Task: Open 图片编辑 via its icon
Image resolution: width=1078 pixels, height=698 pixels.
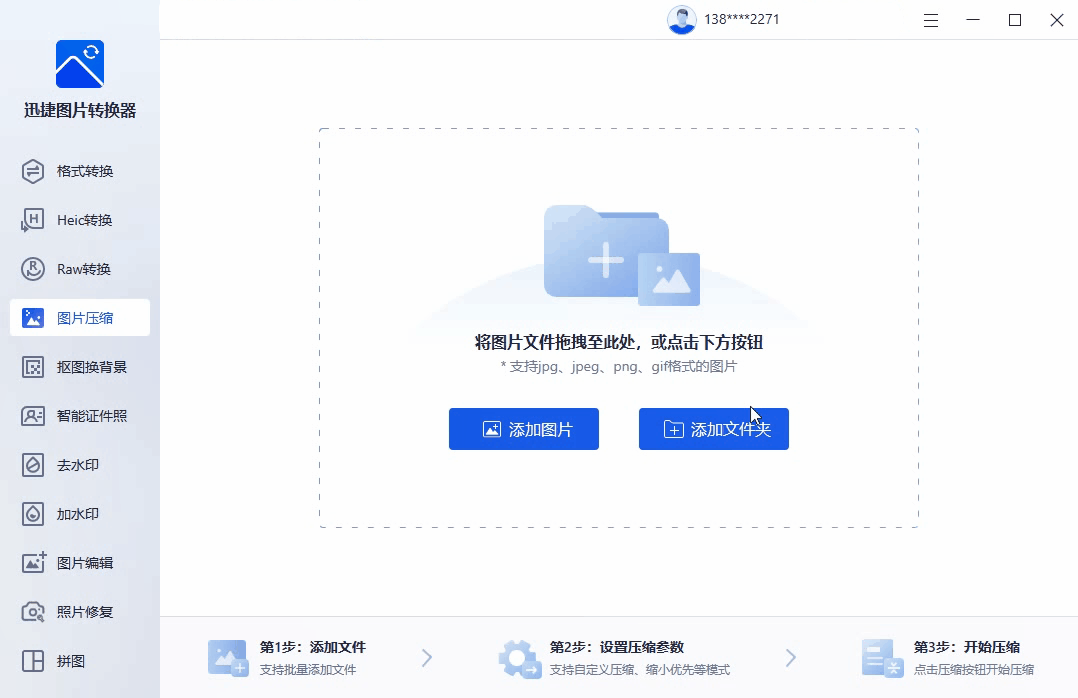Action: point(33,563)
